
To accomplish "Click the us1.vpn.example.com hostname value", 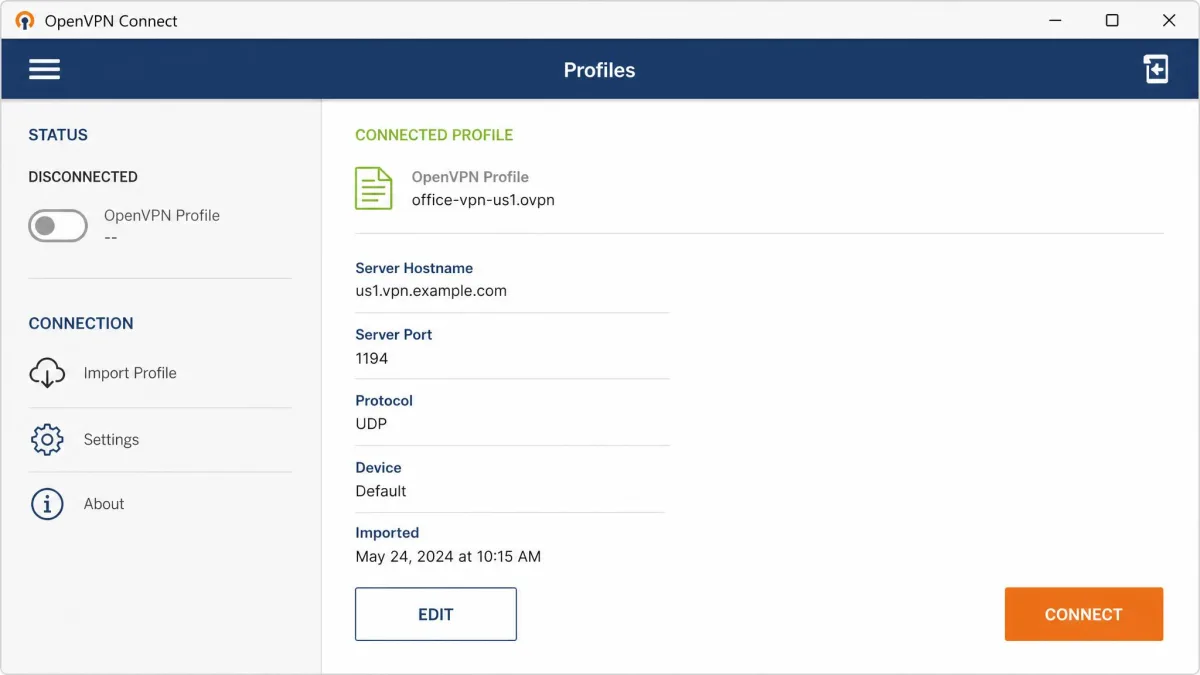I will coord(431,291).
